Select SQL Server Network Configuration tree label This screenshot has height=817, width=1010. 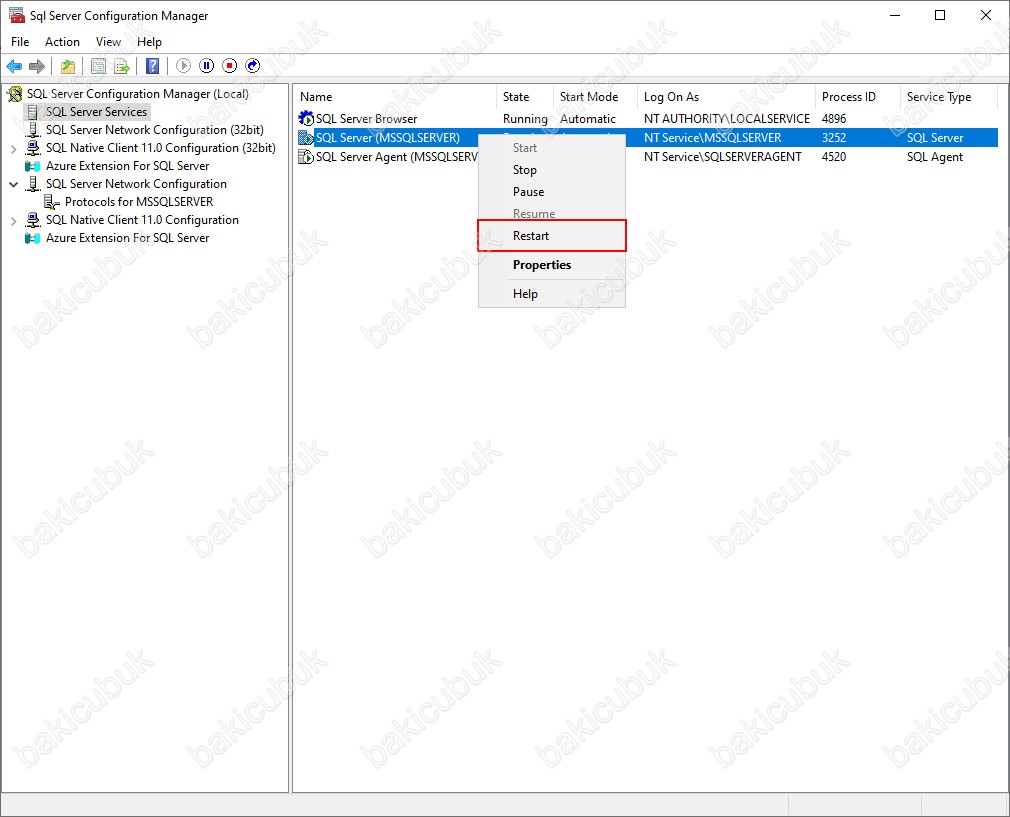tap(137, 184)
